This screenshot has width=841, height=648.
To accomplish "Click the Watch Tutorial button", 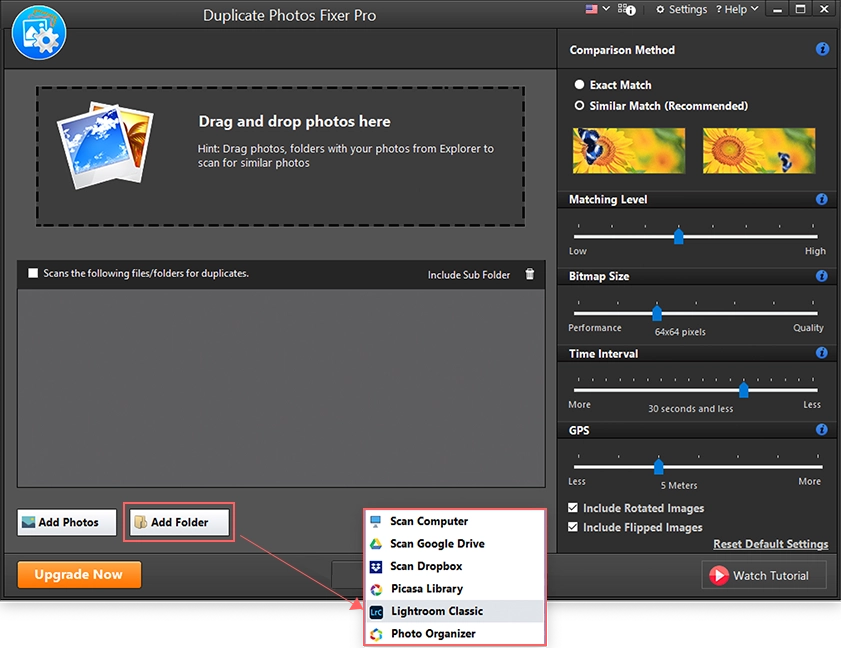I will tap(764, 575).
